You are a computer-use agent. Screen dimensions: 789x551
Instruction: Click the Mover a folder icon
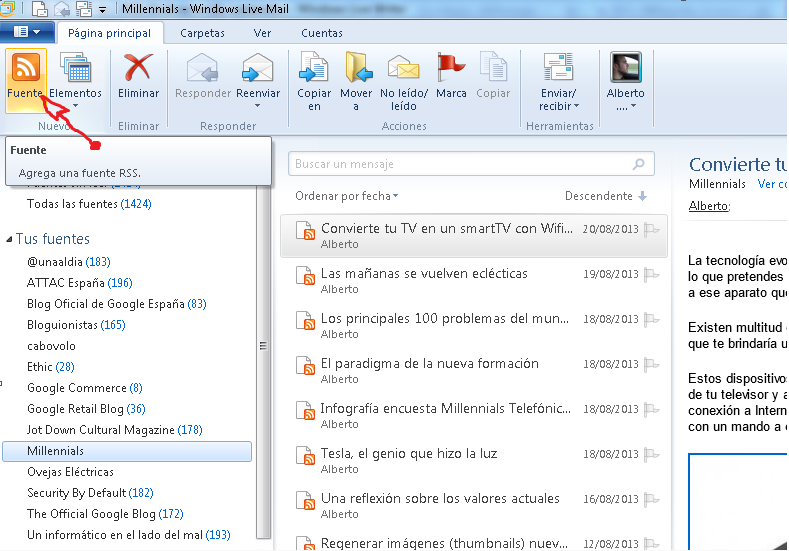pyautogui.click(x=358, y=67)
